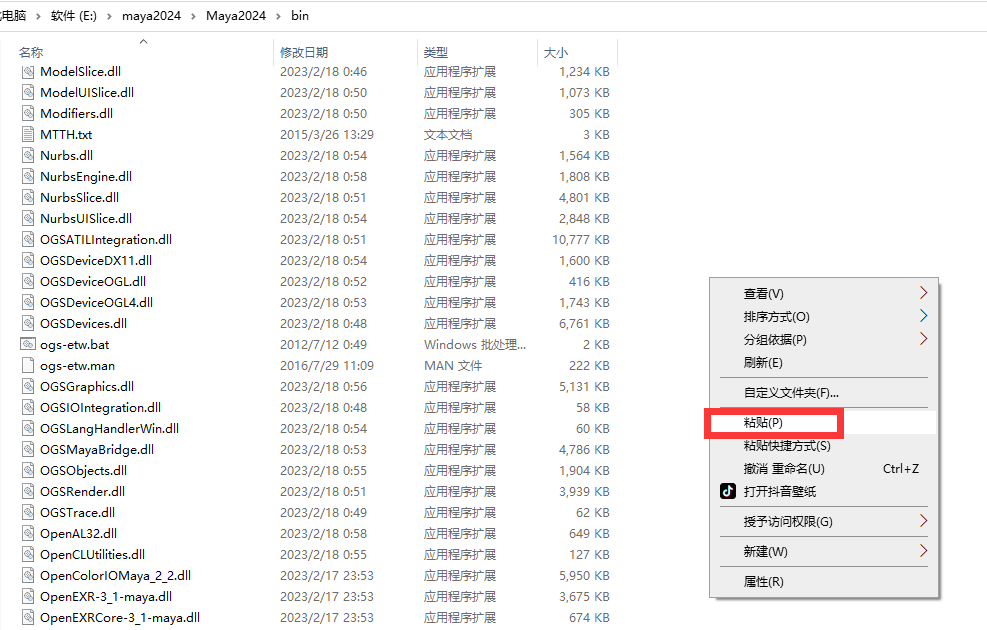
Task: Click the ModelSlice.dll file icon
Action: click(28, 72)
